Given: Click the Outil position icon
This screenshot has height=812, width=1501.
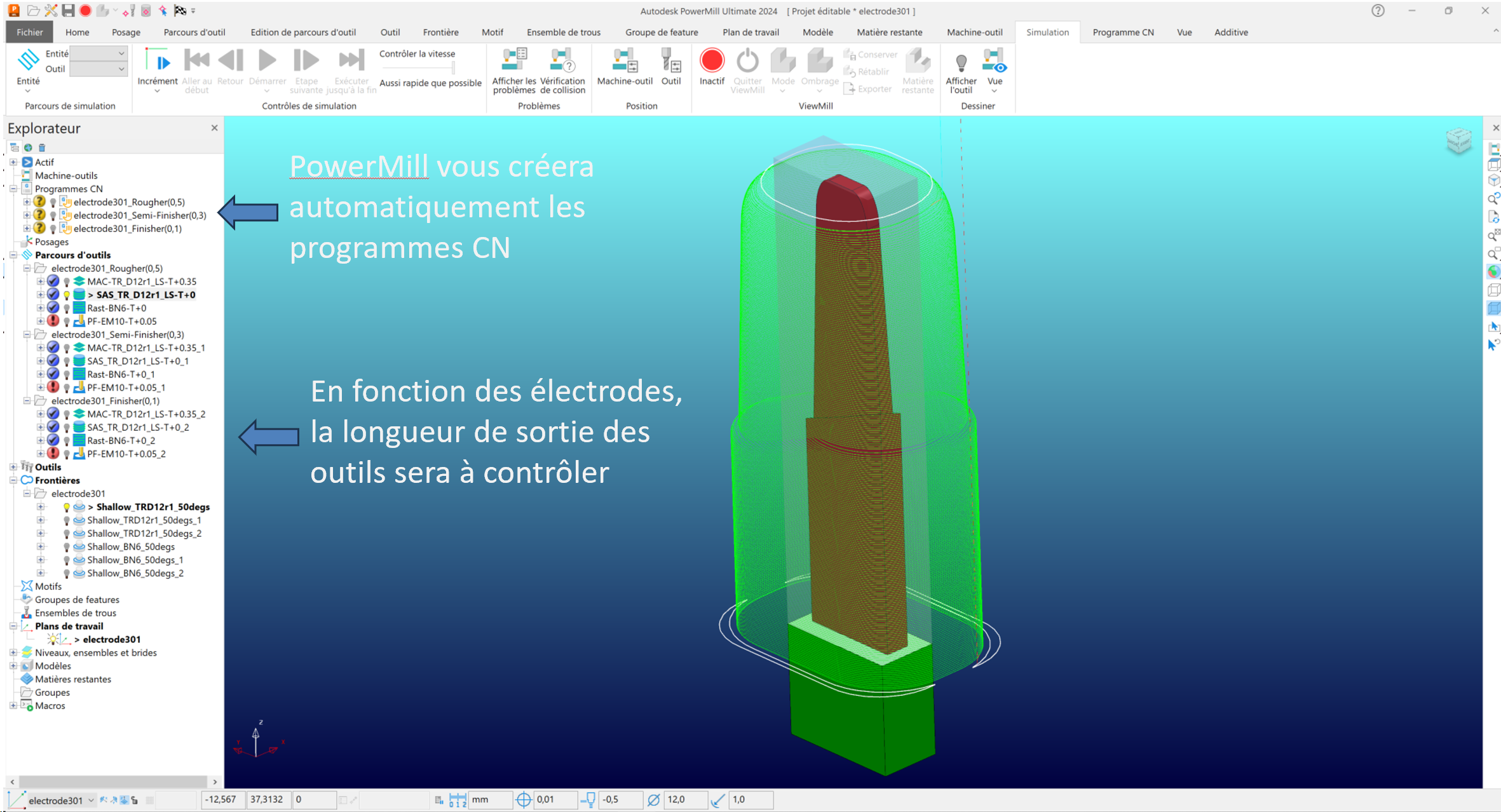Looking at the screenshot, I should (671, 67).
